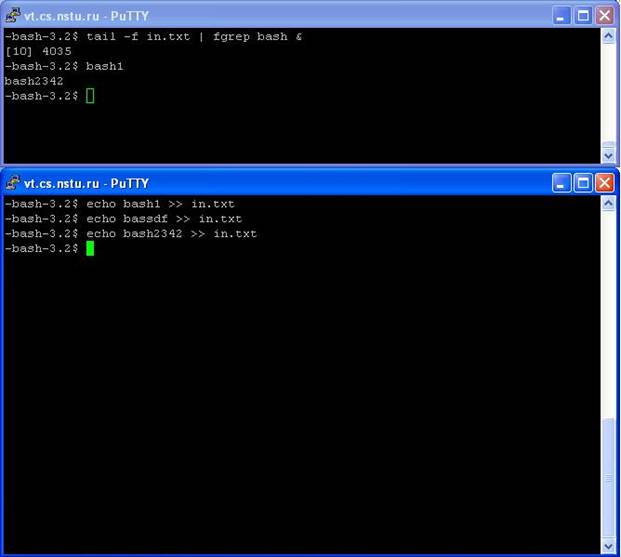
Task: Click the '[10] 4035' job output line
Action: point(38,51)
